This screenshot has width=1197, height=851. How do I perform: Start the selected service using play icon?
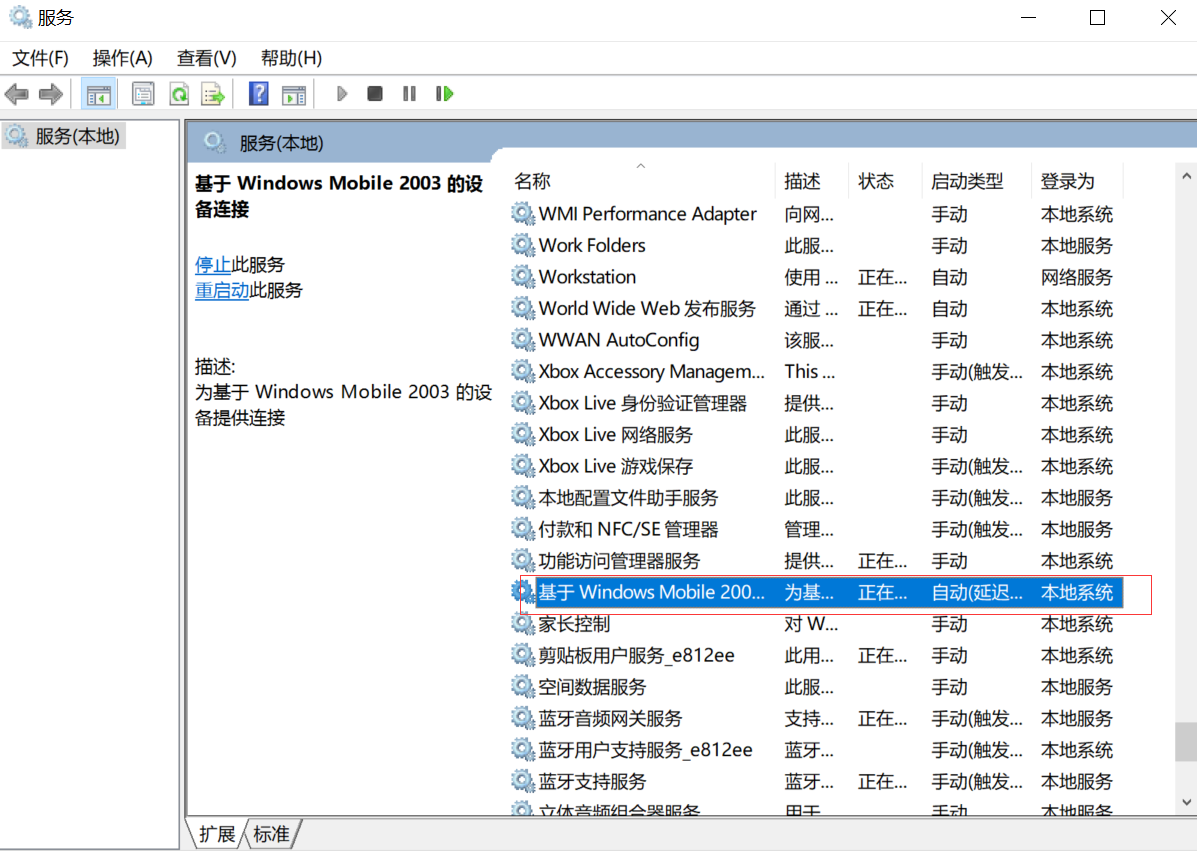(341, 93)
